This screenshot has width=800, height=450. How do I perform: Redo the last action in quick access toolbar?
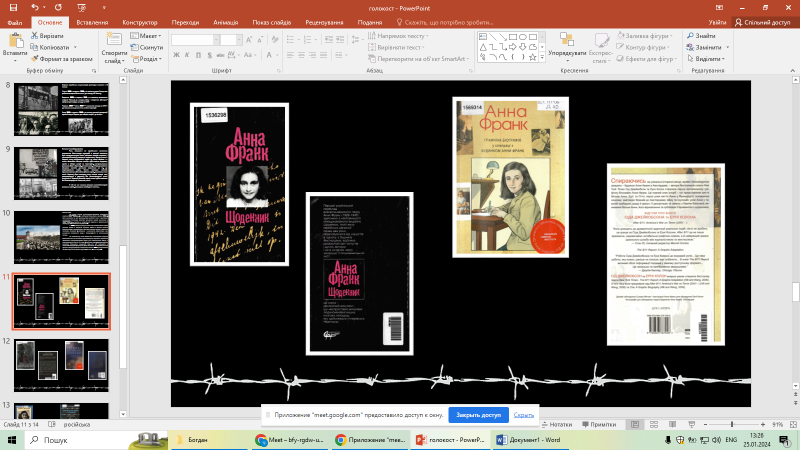click(x=58, y=8)
